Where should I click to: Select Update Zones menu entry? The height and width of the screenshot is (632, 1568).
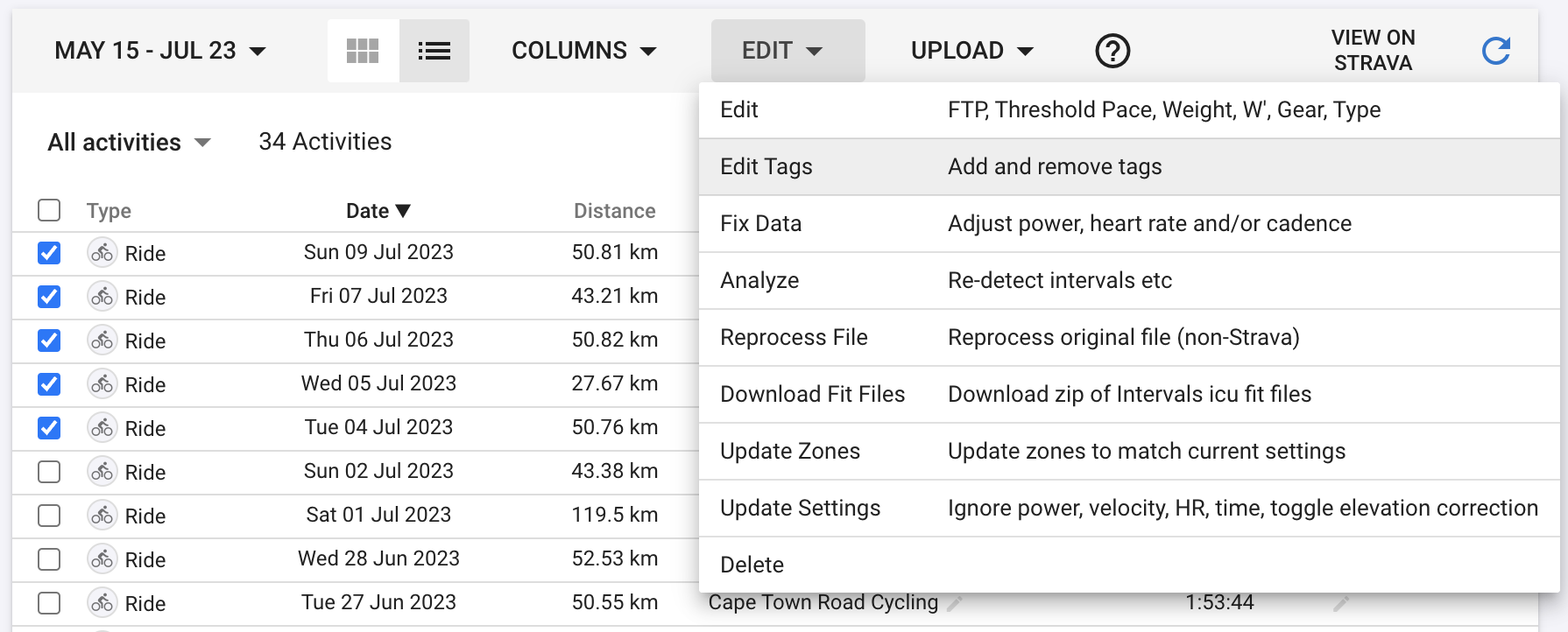pyautogui.click(x=1129, y=452)
